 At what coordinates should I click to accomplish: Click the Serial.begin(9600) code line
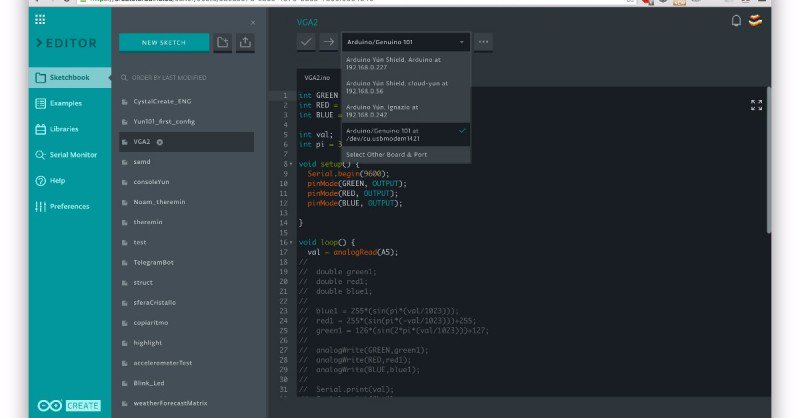[x=348, y=174]
